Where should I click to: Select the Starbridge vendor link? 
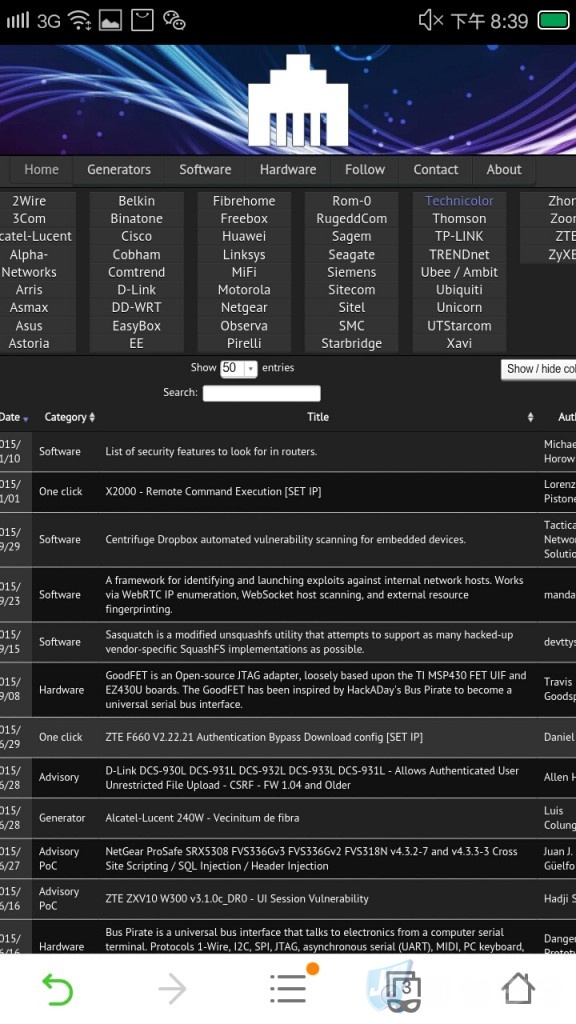click(351, 344)
